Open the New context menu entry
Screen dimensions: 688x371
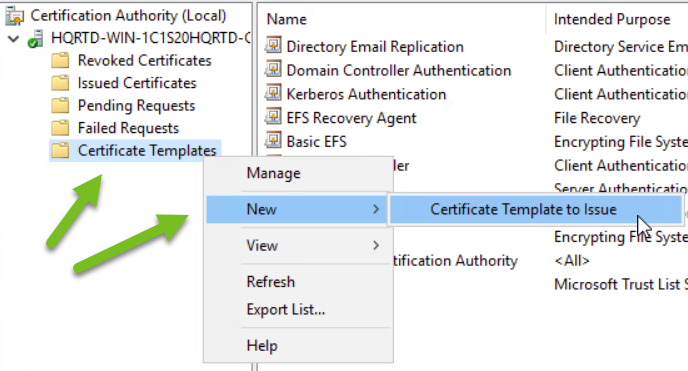[297, 209]
